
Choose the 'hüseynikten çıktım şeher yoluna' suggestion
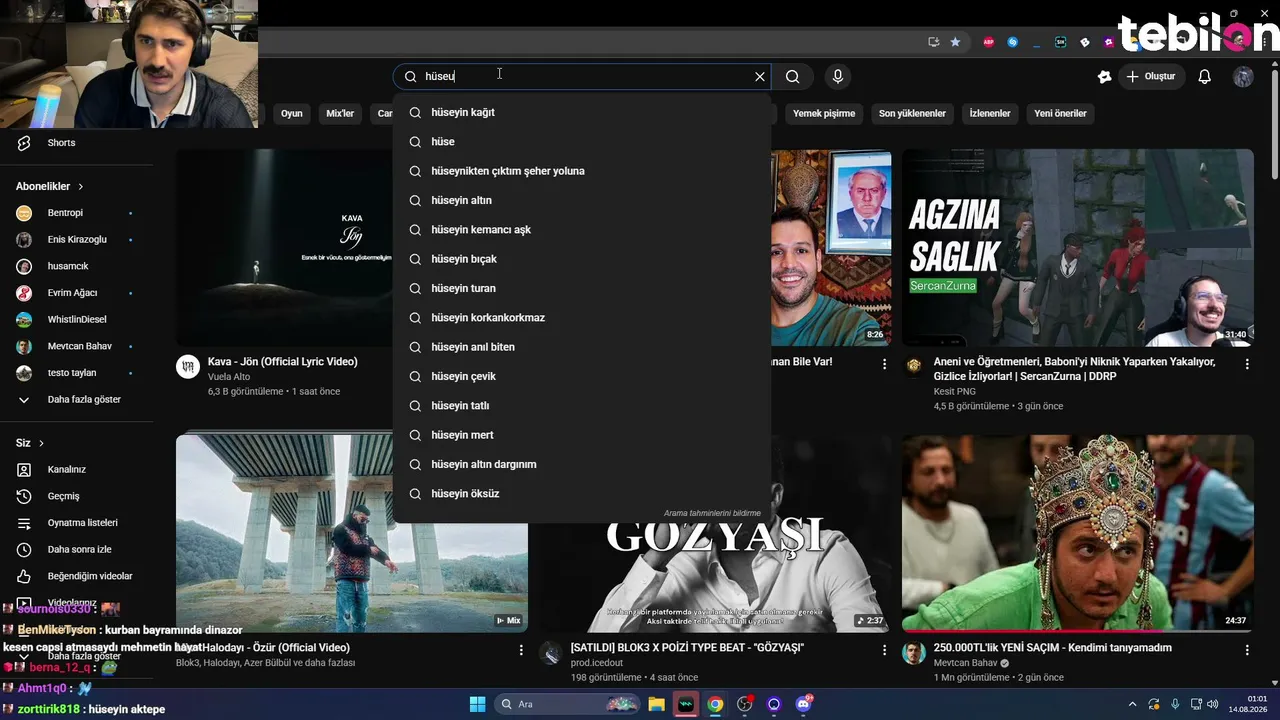click(x=582, y=171)
